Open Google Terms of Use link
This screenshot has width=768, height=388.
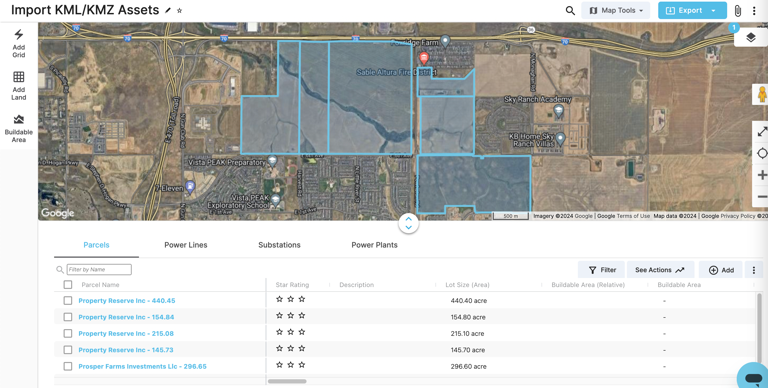pyautogui.click(x=623, y=216)
